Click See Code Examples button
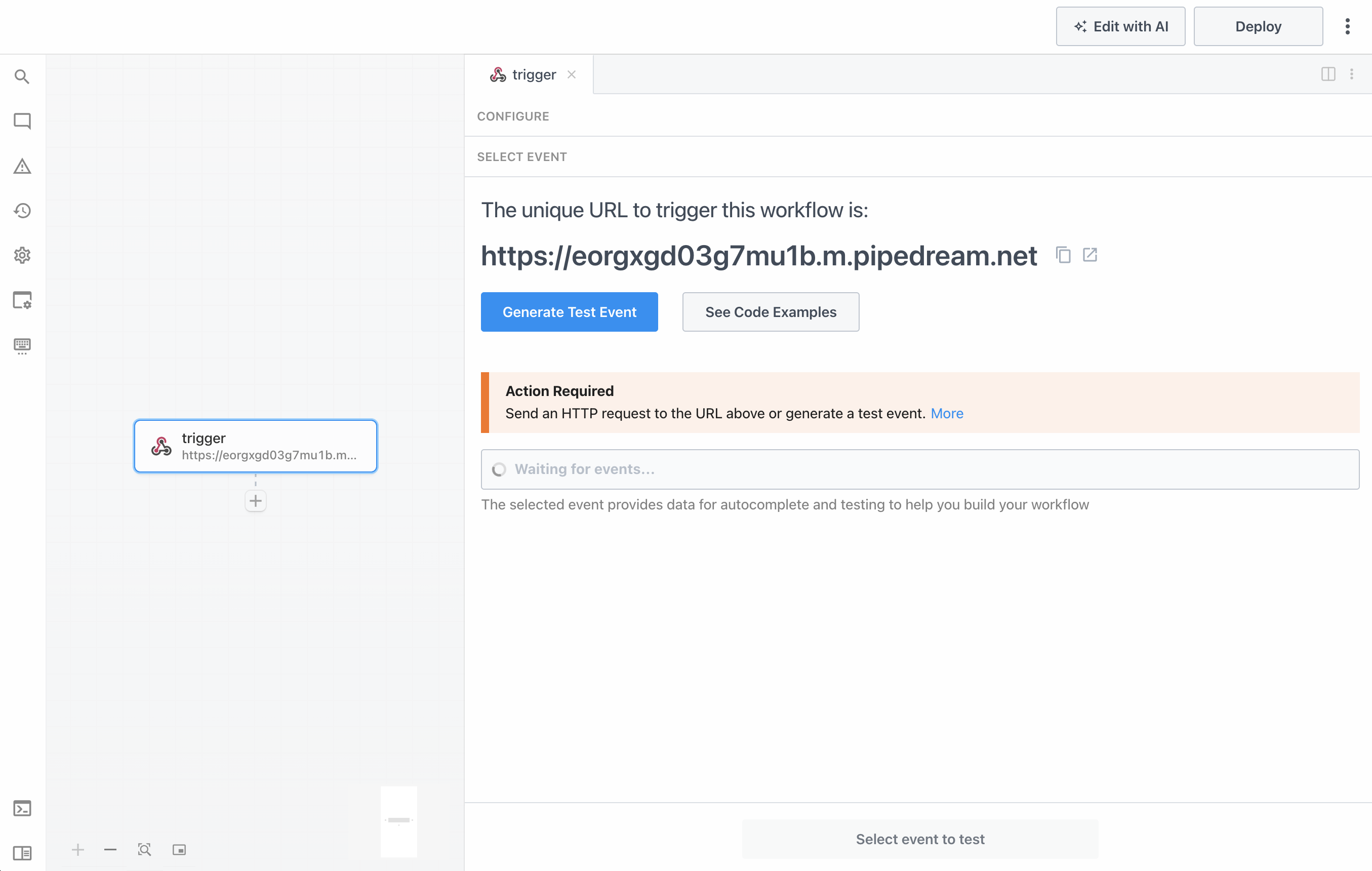The image size is (1372, 871). coord(771,312)
